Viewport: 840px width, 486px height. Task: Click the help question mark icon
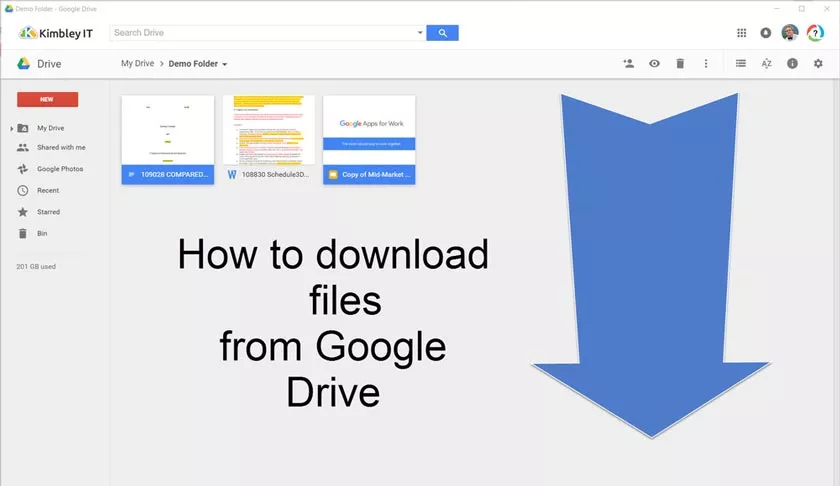click(815, 33)
